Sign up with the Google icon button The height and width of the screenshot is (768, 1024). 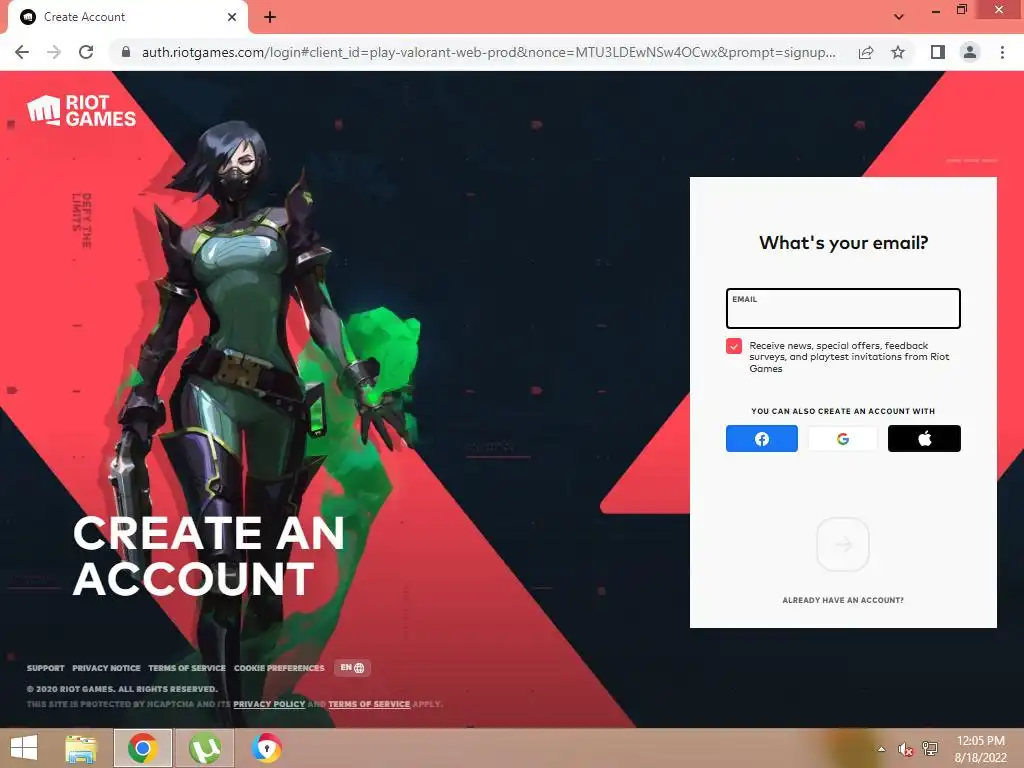(x=842, y=438)
